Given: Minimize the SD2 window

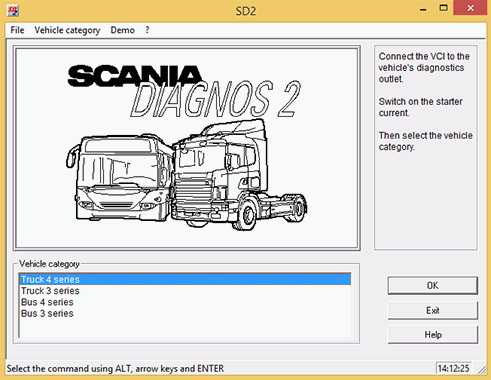Looking at the screenshot, I should click(x=423, y=9).
